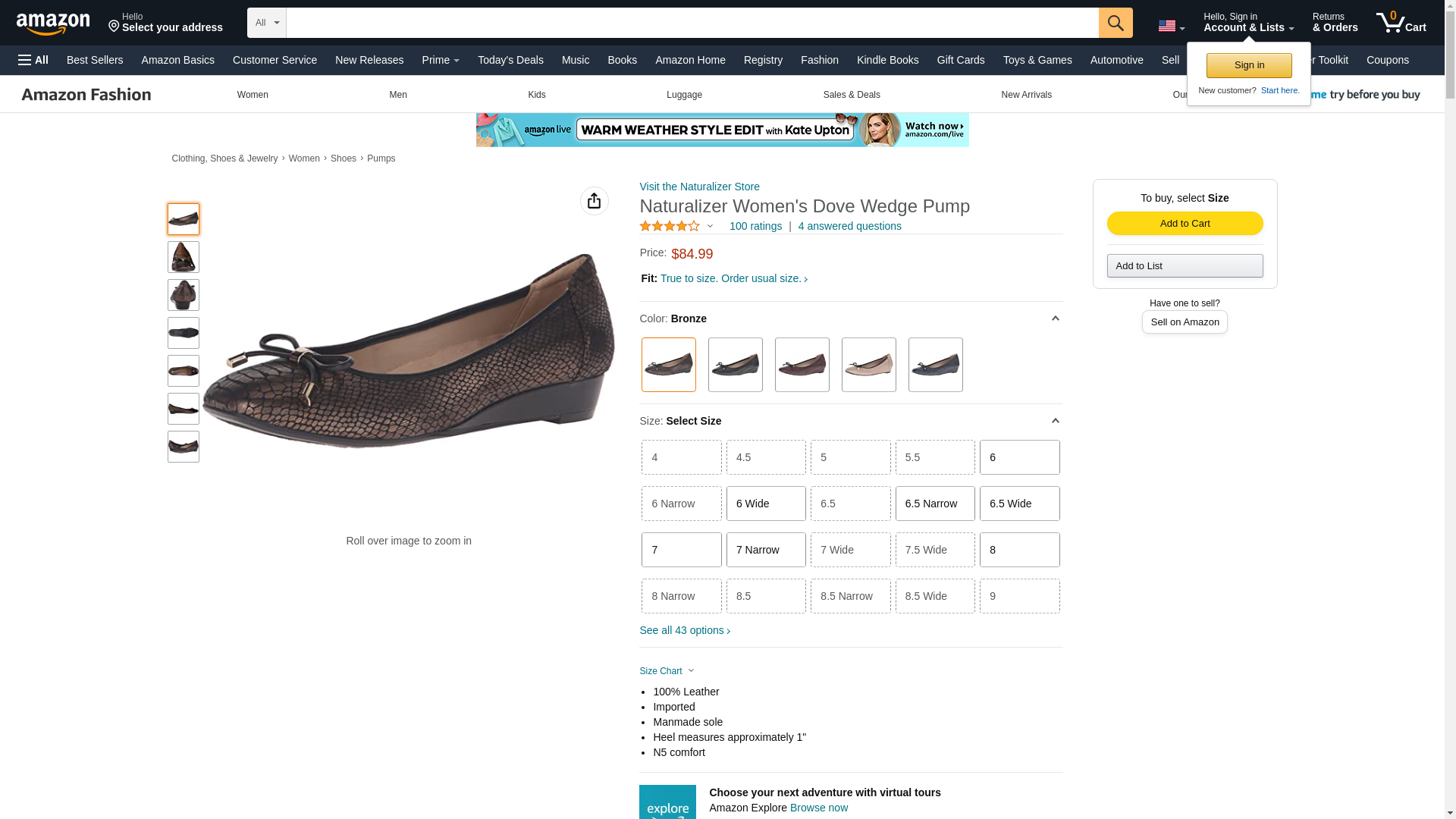This screenshot has height=819, width=1456.
Task: Expand the Size Chart dropdown
Action: click(x=667, y=671)
